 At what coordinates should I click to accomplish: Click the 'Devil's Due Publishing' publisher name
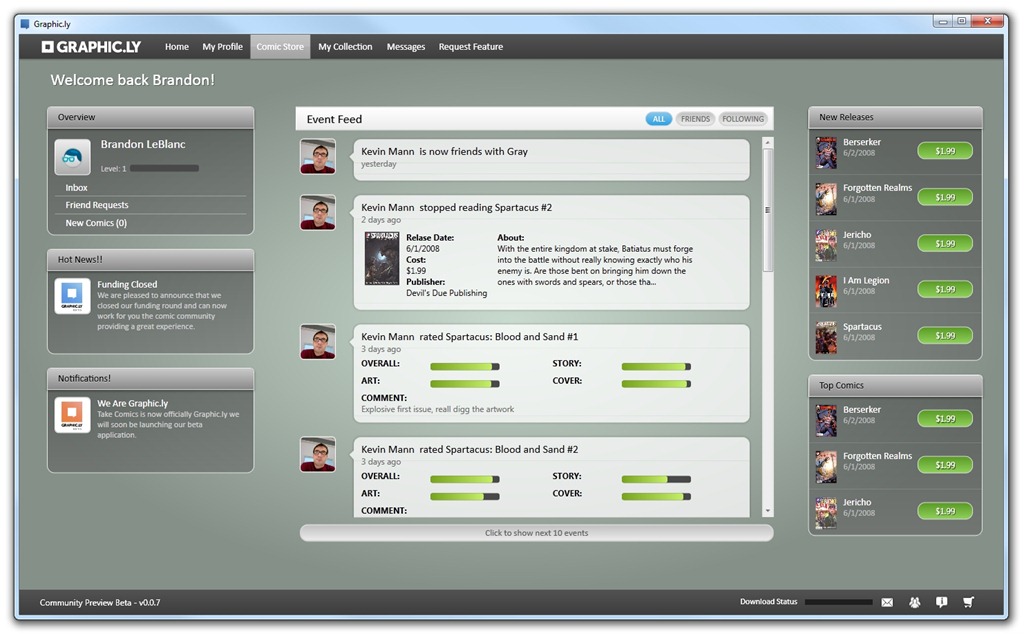click(447, 293)
